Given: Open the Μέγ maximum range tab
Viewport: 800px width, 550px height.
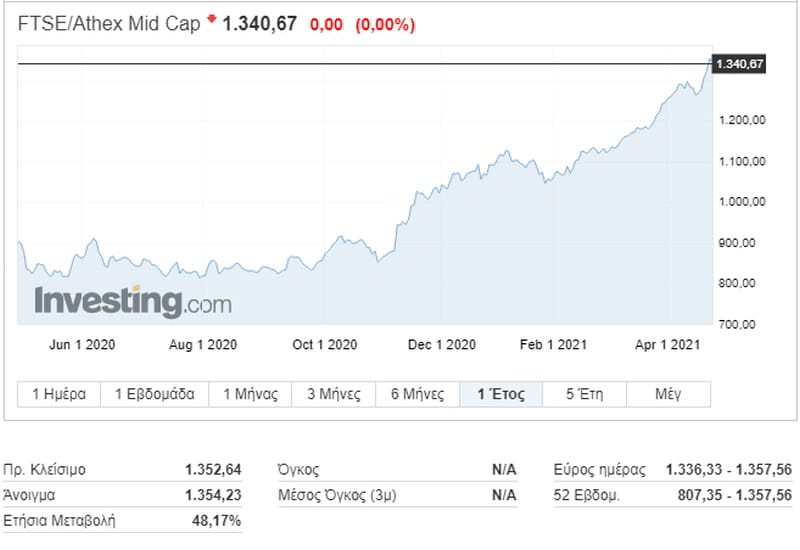Looking at the screenshot, I should (668, 394).
